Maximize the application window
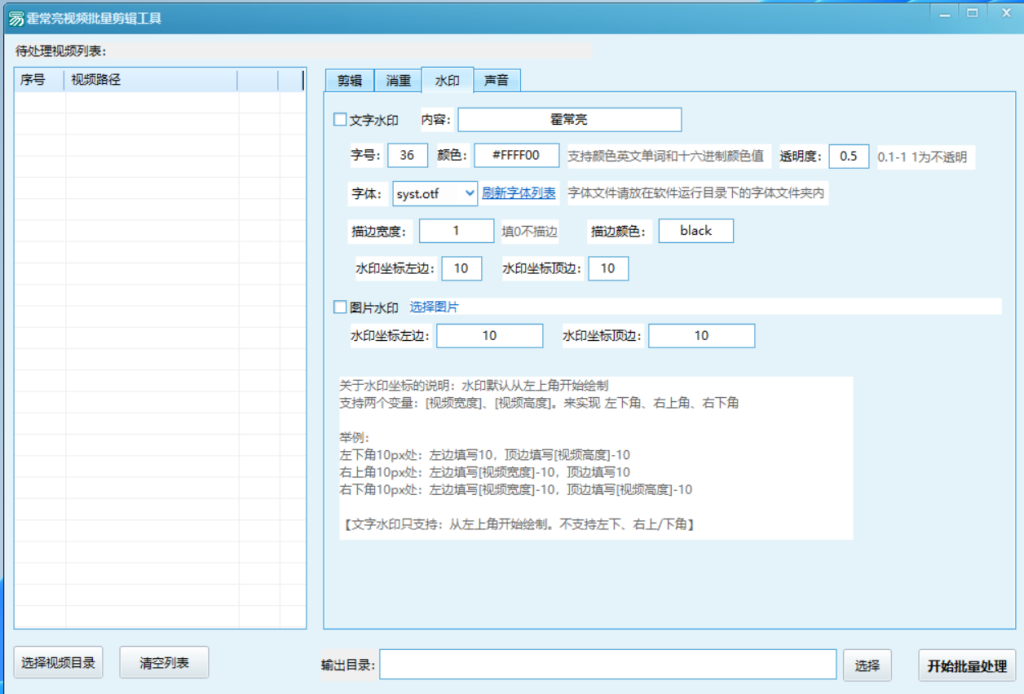The width and height of the screenshot is (1024, 694). [971, 12]
